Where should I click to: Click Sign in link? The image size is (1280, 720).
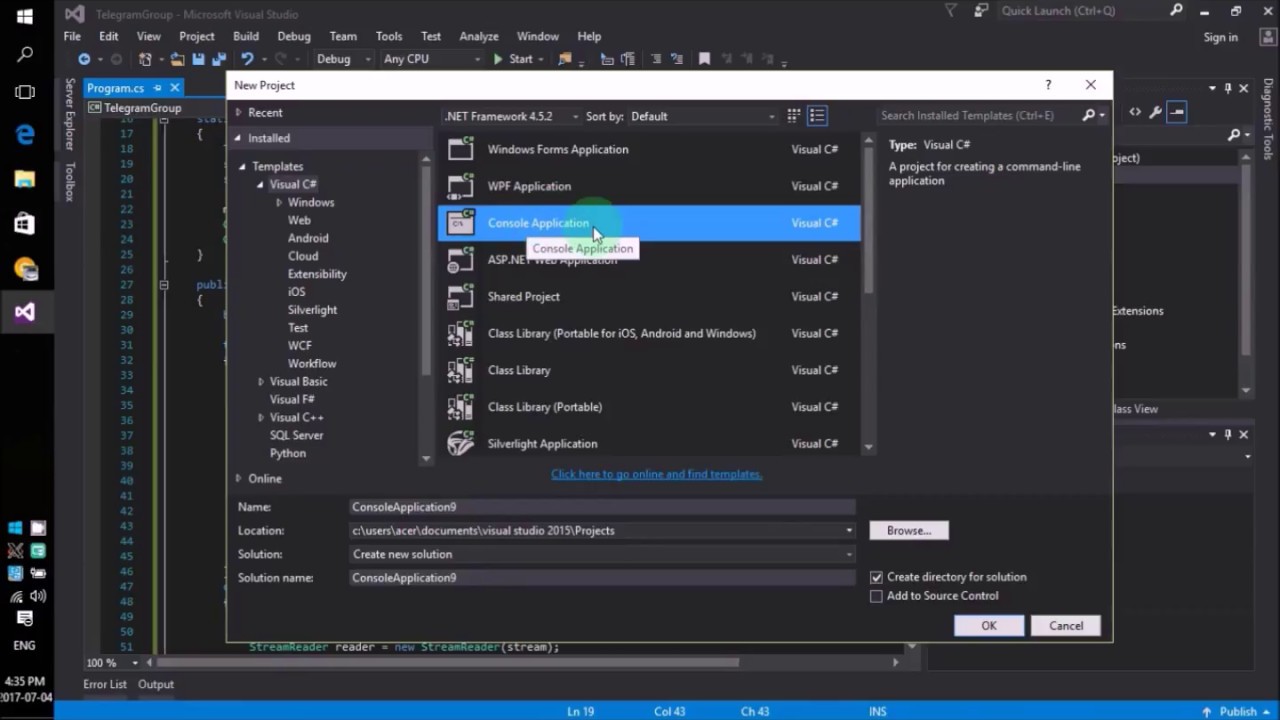1220,37
